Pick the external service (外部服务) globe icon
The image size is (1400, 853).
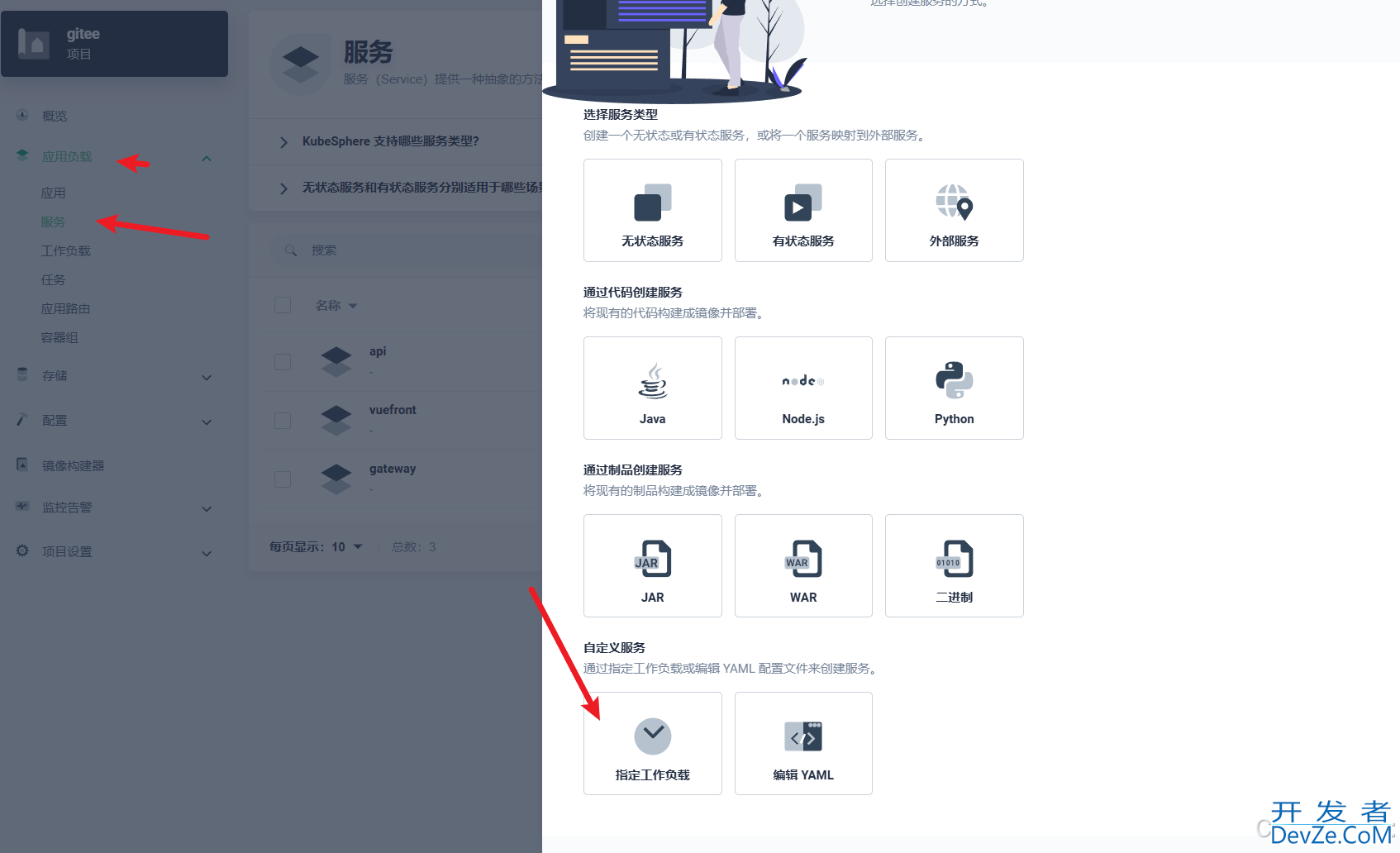tap(955, 203)
